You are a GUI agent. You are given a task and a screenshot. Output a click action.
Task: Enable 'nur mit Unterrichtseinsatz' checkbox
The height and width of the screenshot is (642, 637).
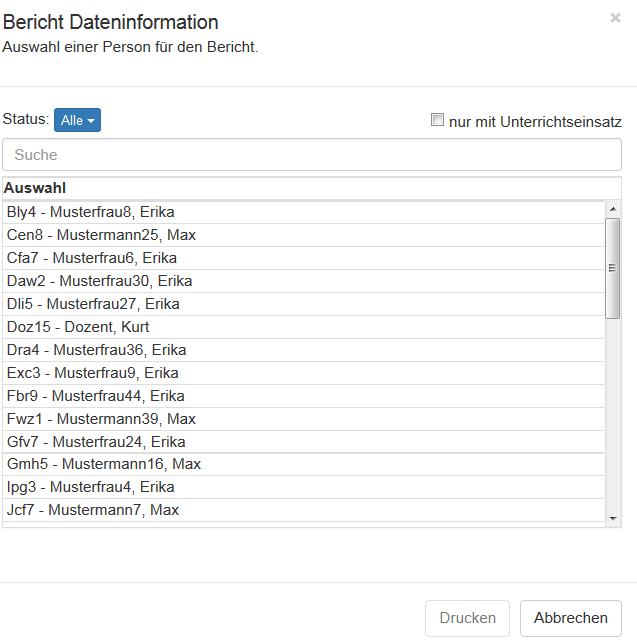(x=437, y=120)
